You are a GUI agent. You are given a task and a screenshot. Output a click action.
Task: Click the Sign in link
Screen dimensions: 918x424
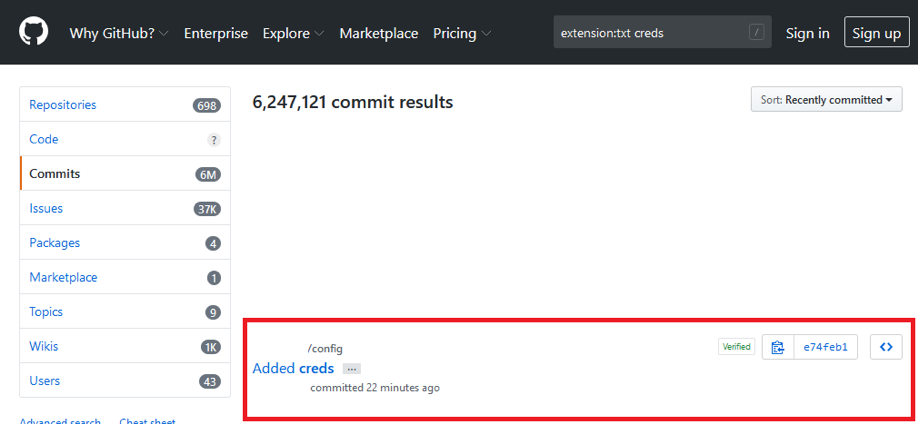(x=807, y=33)
